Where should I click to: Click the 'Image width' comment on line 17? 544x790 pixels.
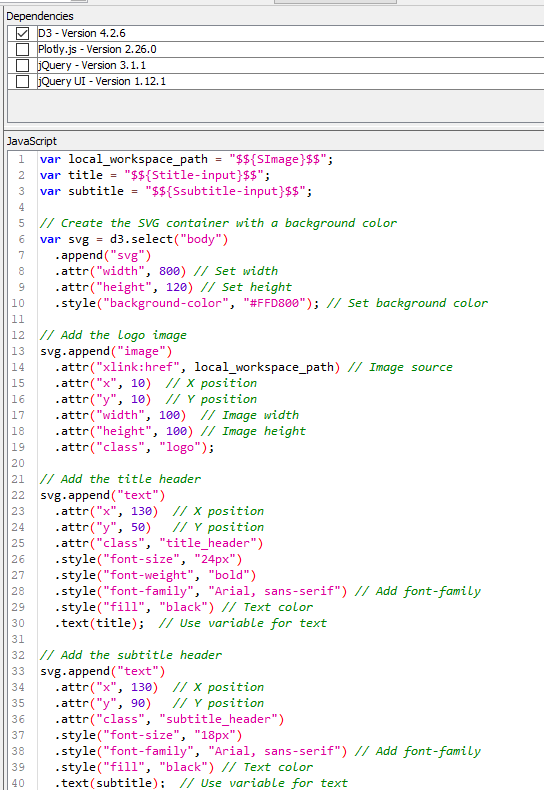coord(250,415)
